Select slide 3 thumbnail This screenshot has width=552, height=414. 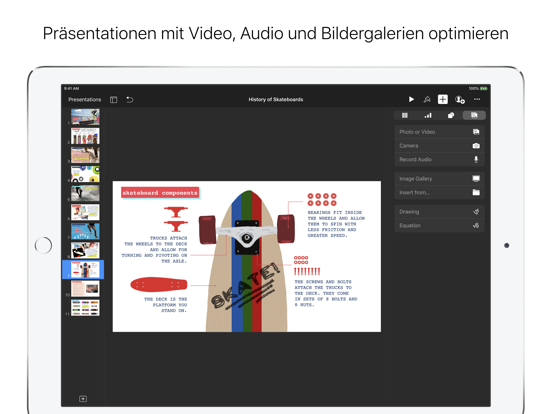[85, 155]
